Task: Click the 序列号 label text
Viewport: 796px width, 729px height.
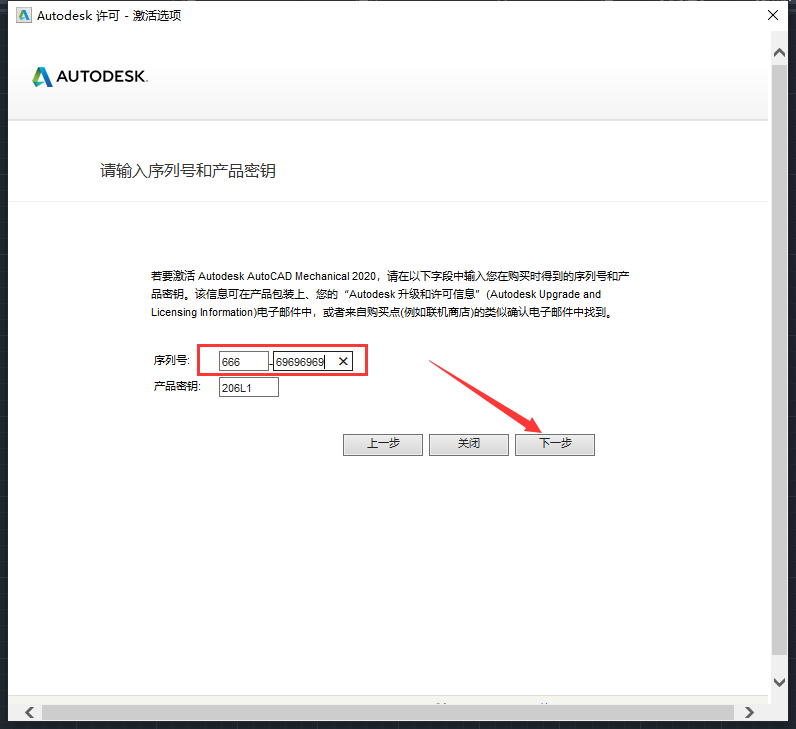Action: pyautogui.click(x=172, y=360)
